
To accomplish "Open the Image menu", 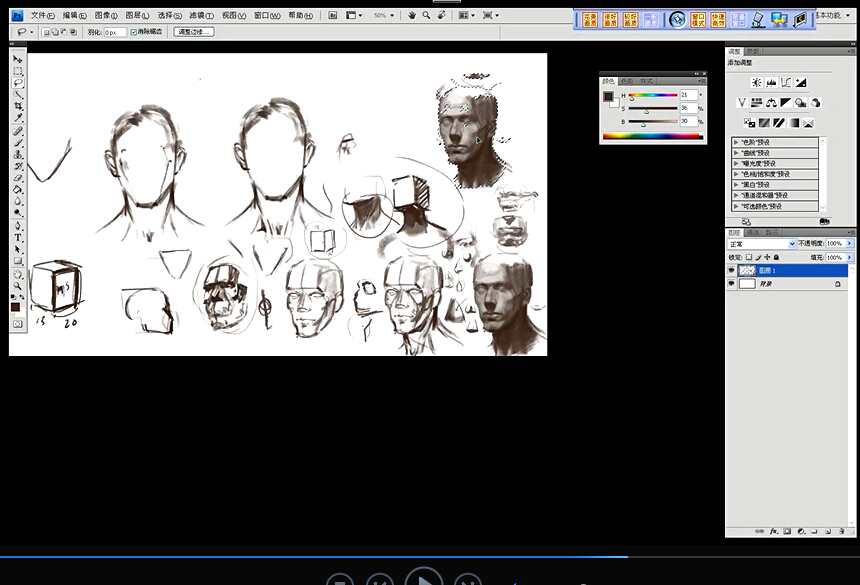I will (x=105, y=16).
